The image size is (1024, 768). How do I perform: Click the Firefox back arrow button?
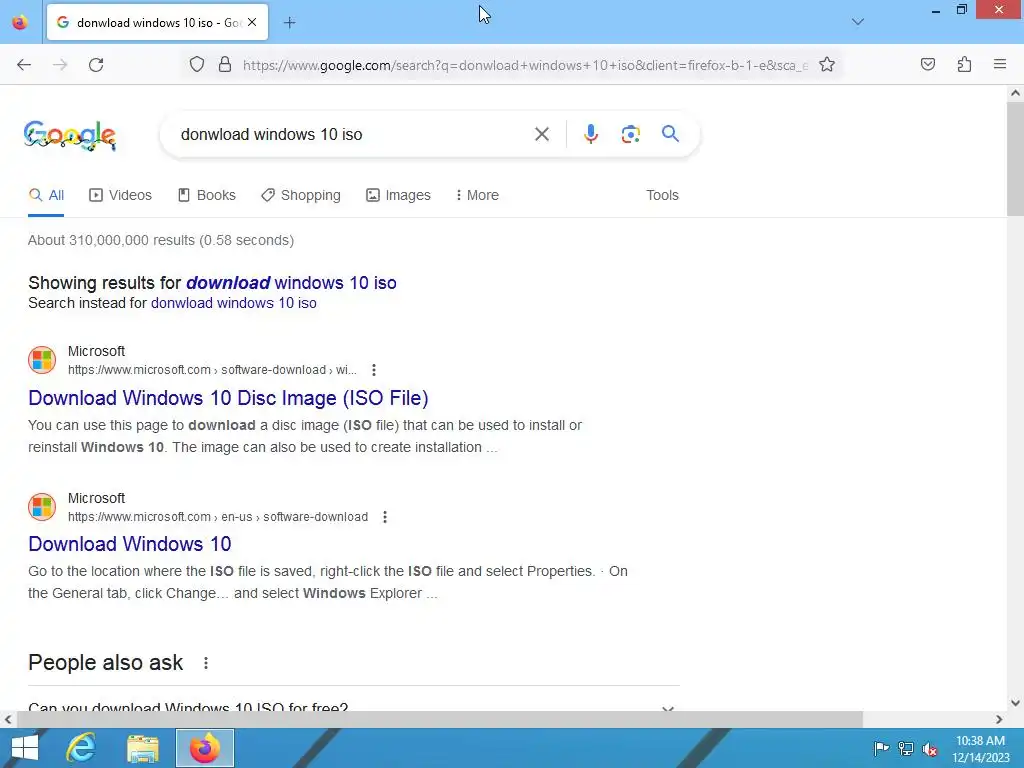(24, 65)
